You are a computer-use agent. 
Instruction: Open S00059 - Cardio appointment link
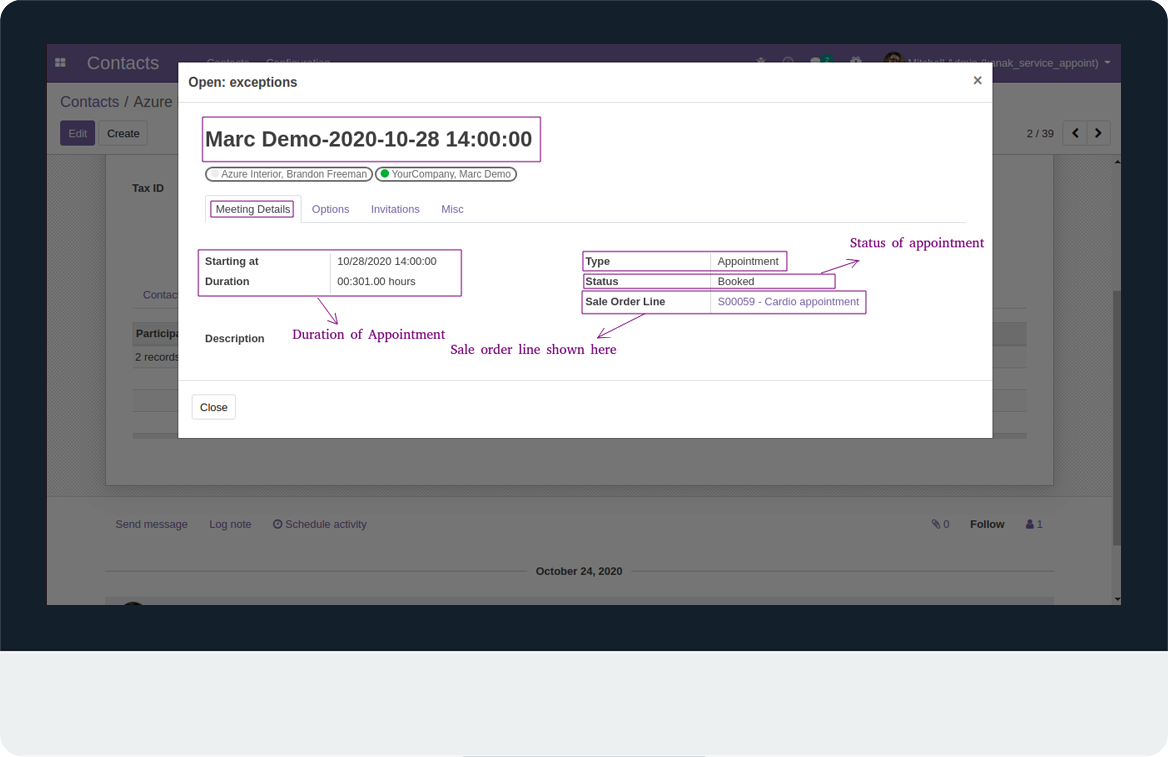(x=788, y=302)
